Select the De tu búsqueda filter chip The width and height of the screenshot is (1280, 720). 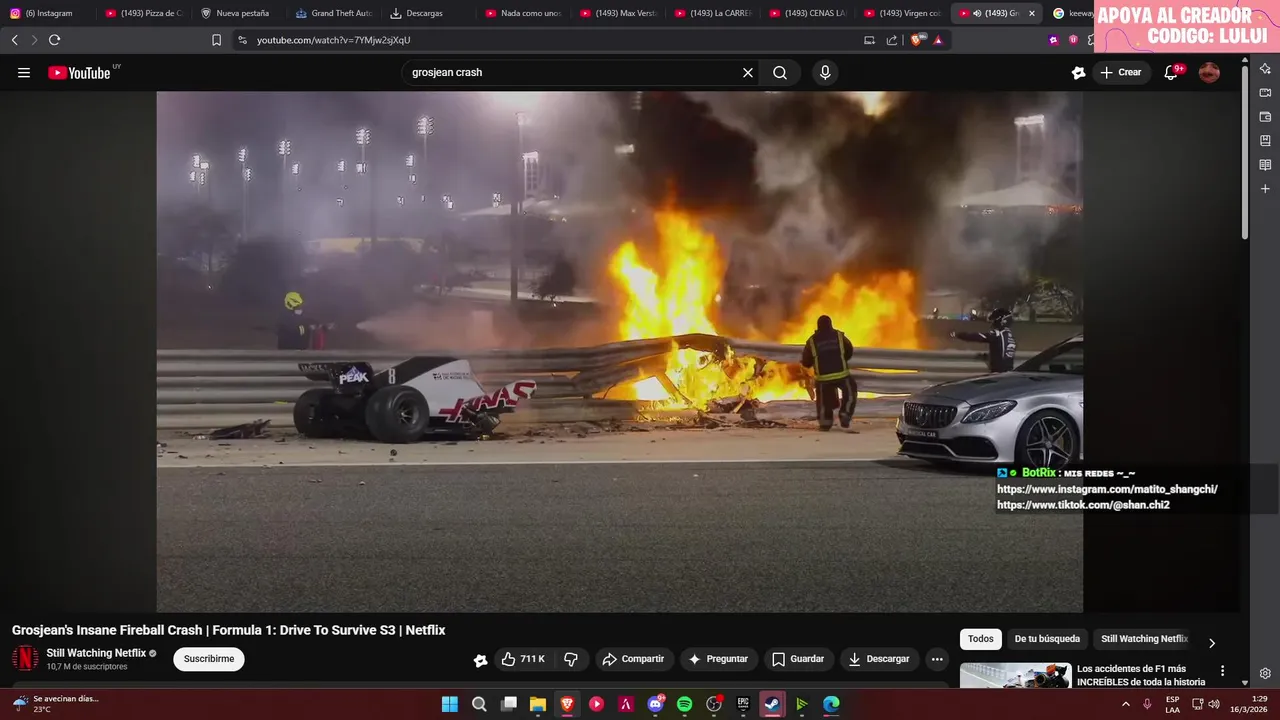pyautogui.click(x=1047, y=639)
